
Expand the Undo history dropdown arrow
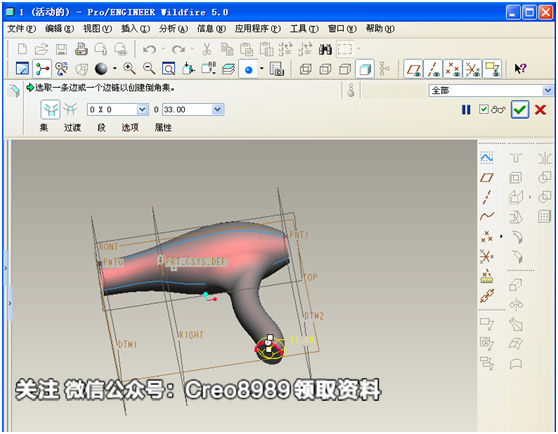point(163,49)
